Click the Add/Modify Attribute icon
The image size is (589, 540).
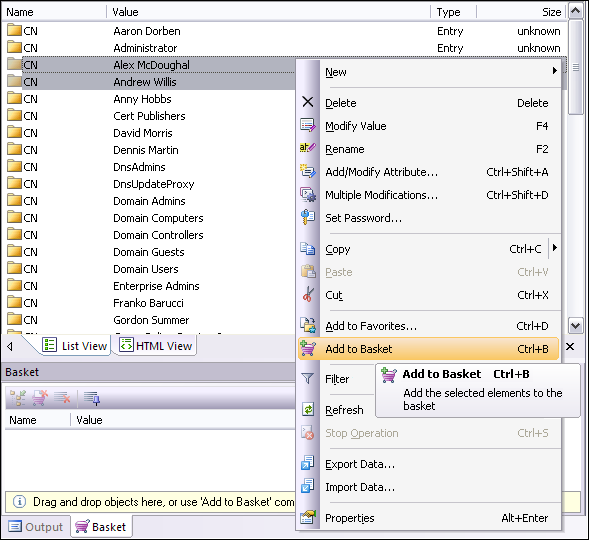[x=308, y=172]
